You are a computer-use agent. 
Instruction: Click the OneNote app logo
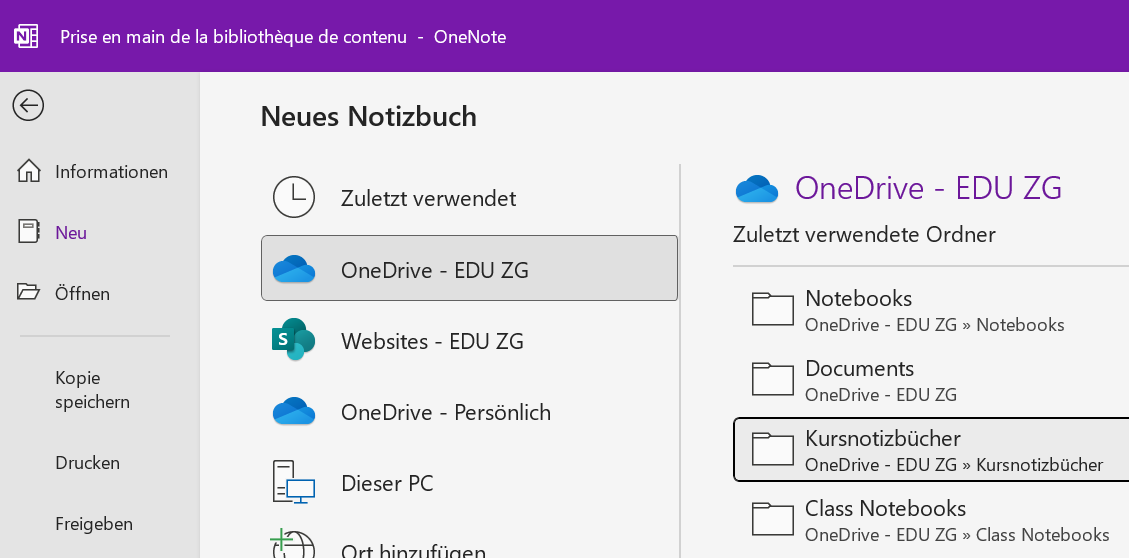click(x=26, y=37)
